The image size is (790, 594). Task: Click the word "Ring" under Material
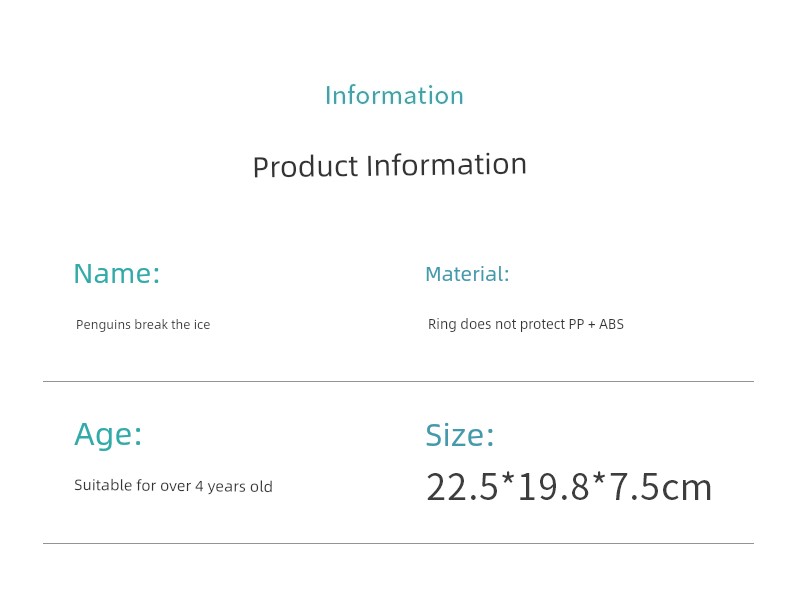(x=442, y=325)
